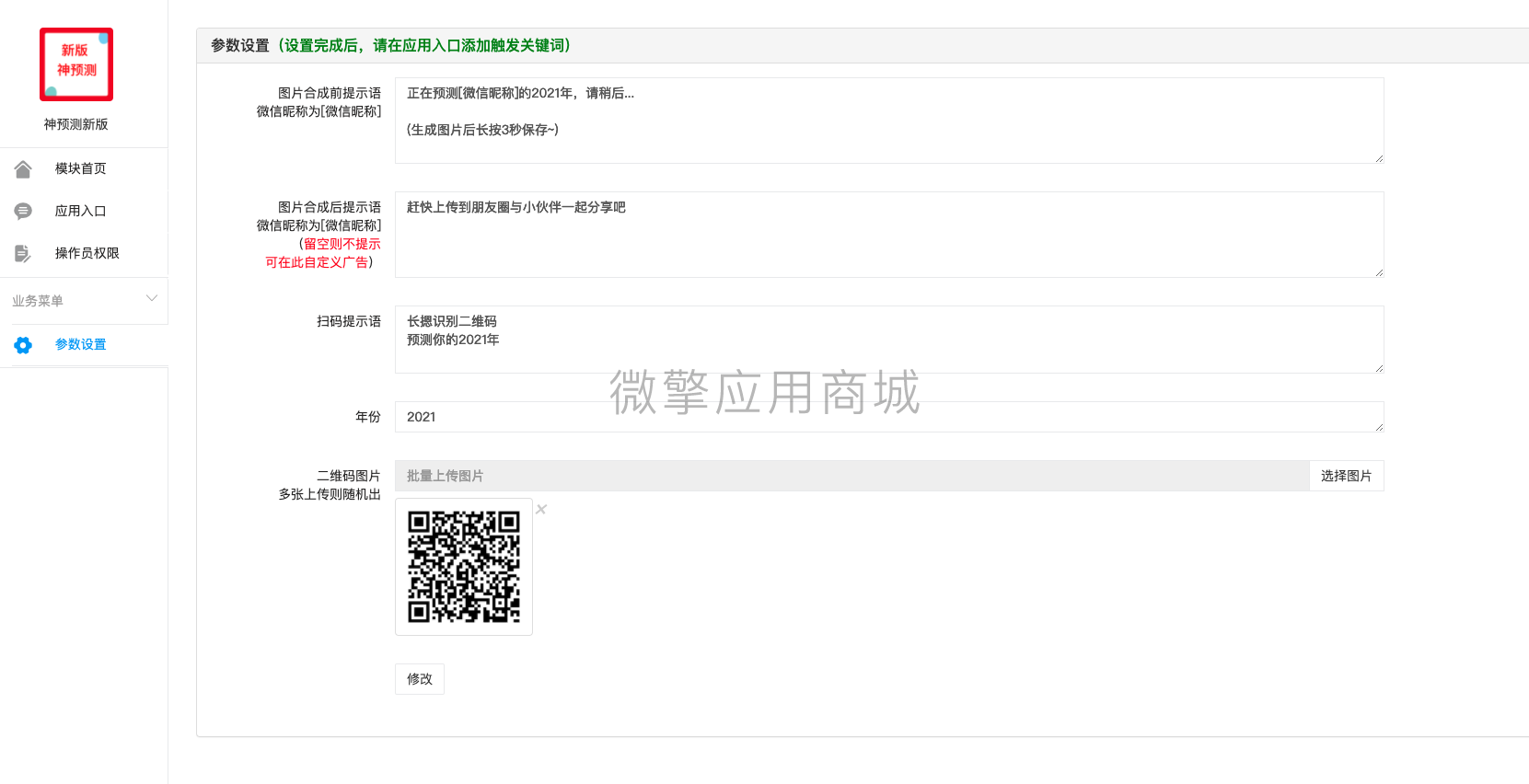Click the chat bubble icon beside 应用入口
Viewport: 1529px width, 784px height.
[x=23, y=211]
